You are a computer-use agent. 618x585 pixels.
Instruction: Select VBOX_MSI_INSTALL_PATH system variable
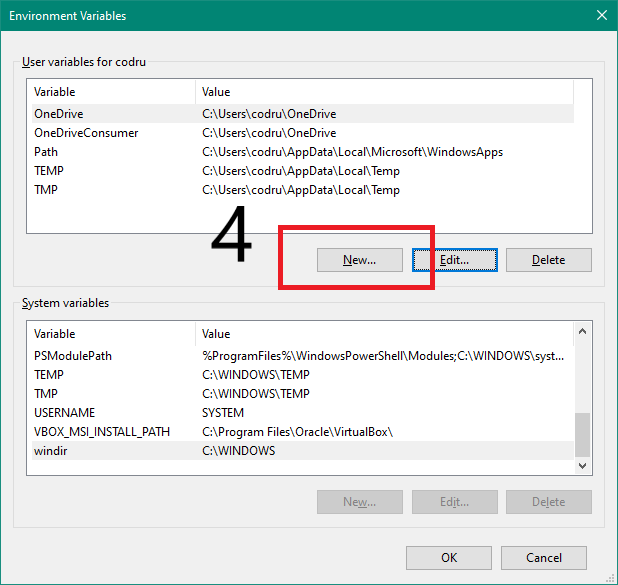[102, 432]
